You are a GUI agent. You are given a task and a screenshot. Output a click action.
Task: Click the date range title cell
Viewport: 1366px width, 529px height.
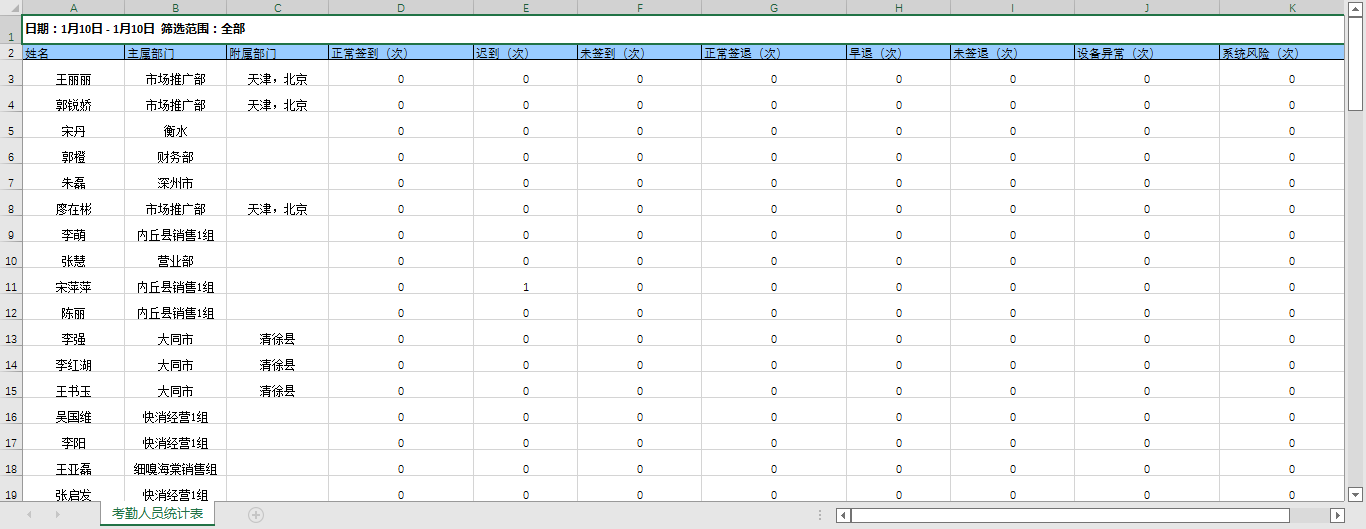683,29
